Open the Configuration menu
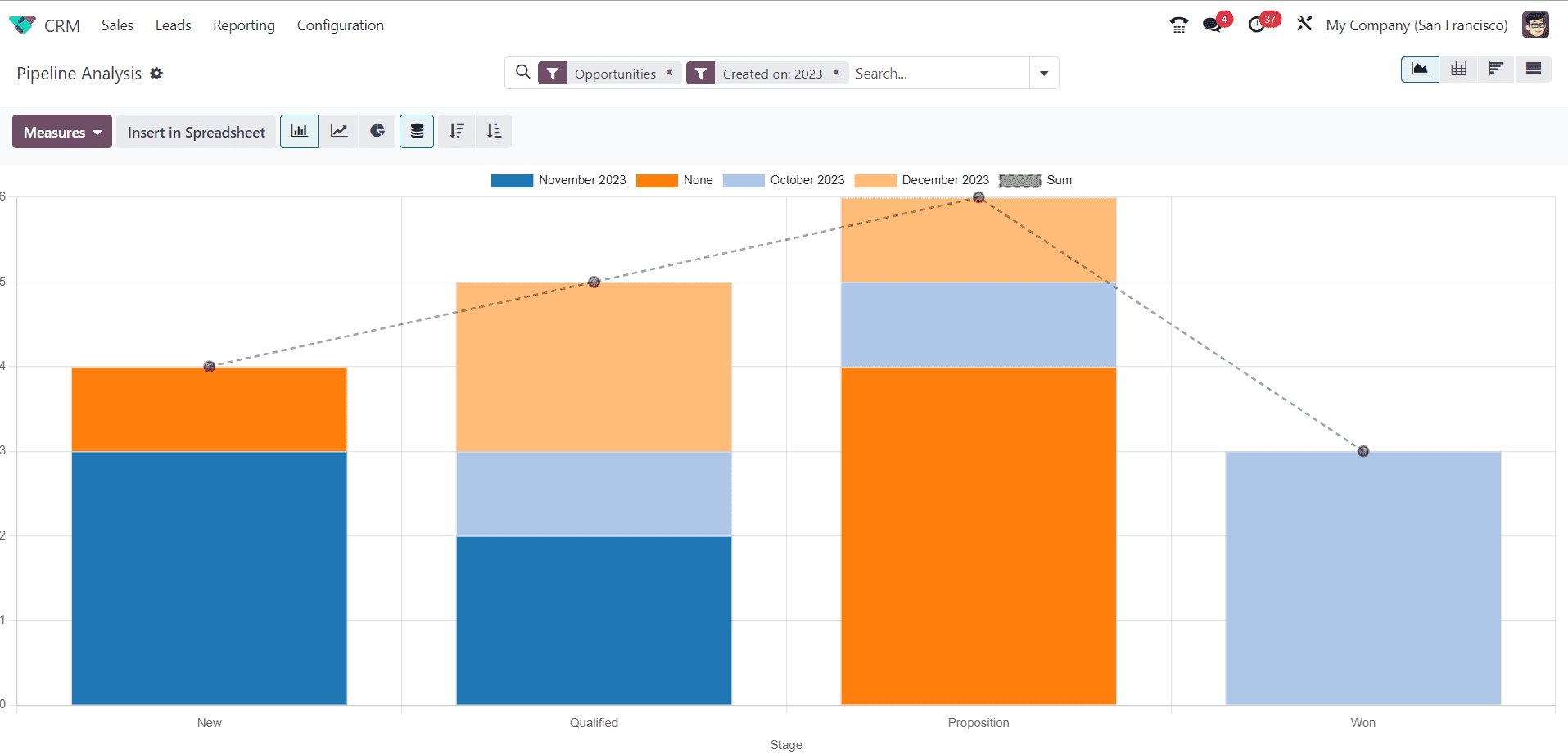1568x754 pixels. 340,25
